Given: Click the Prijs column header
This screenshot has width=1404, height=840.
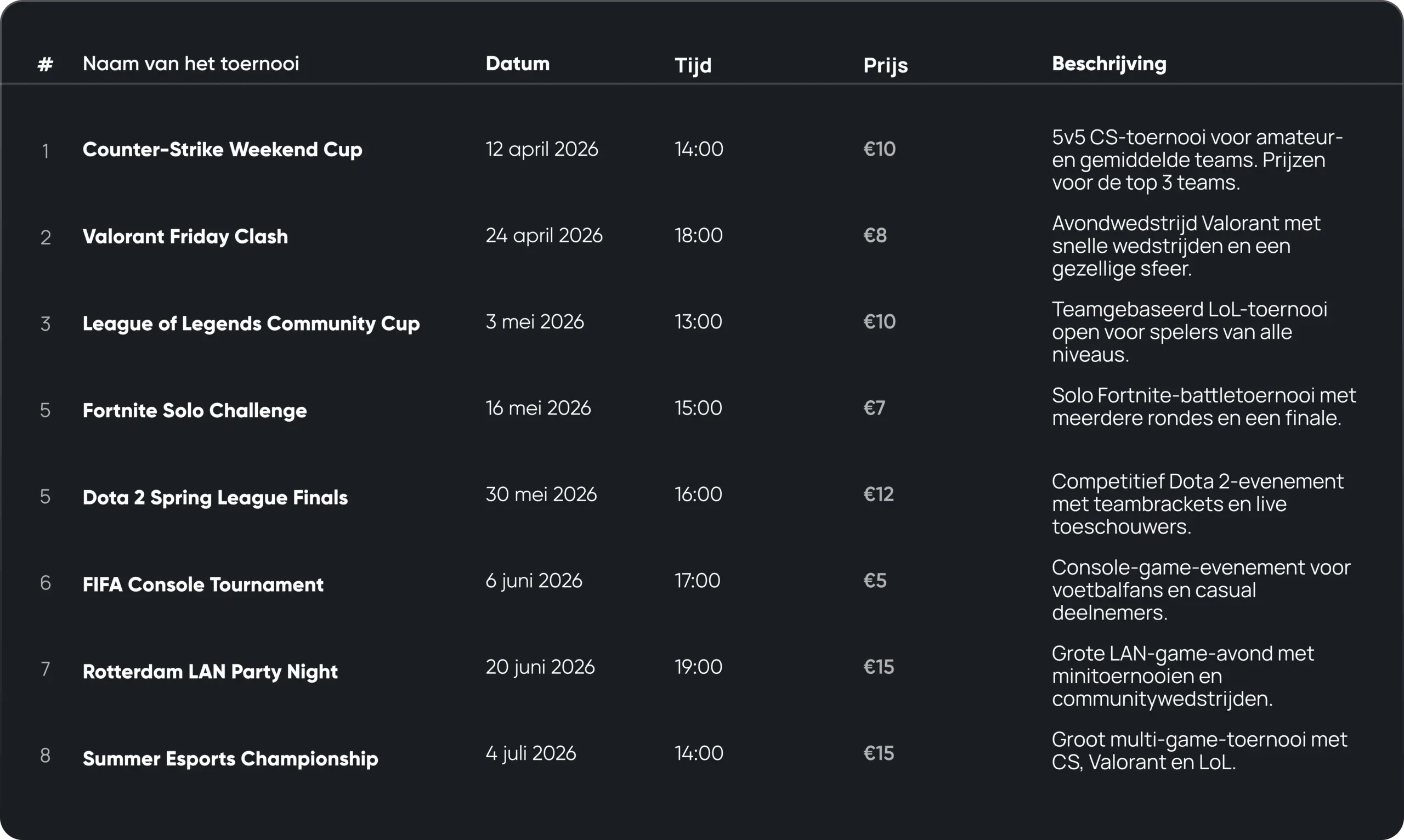Looking at the screenshot, I should tap(885, 65).
